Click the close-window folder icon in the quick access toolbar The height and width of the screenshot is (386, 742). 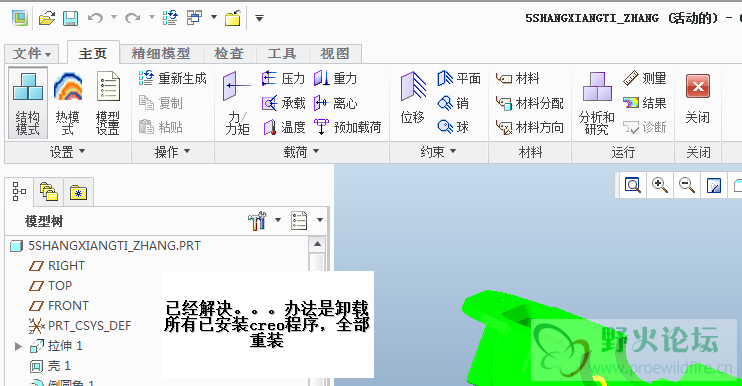tap(232, 18)
